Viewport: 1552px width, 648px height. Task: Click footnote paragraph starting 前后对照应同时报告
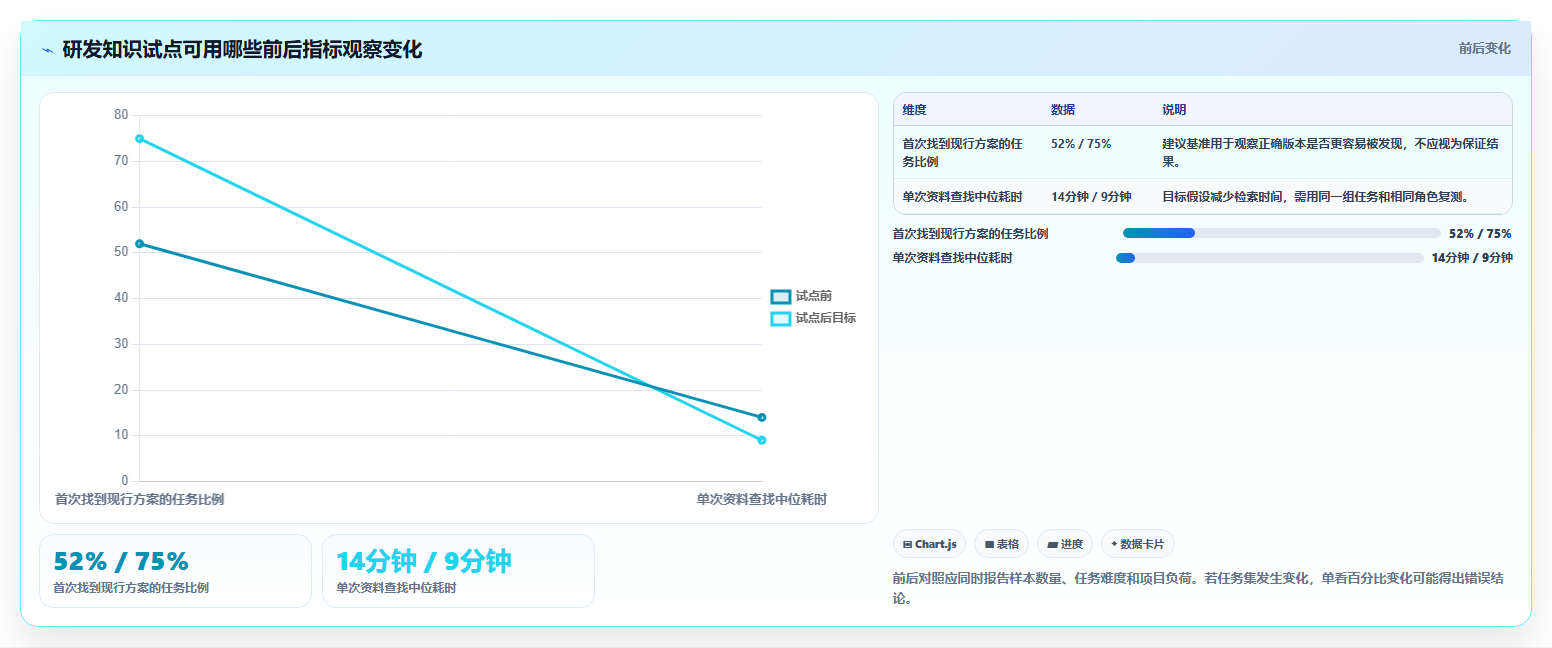(x=1199, y=588)
